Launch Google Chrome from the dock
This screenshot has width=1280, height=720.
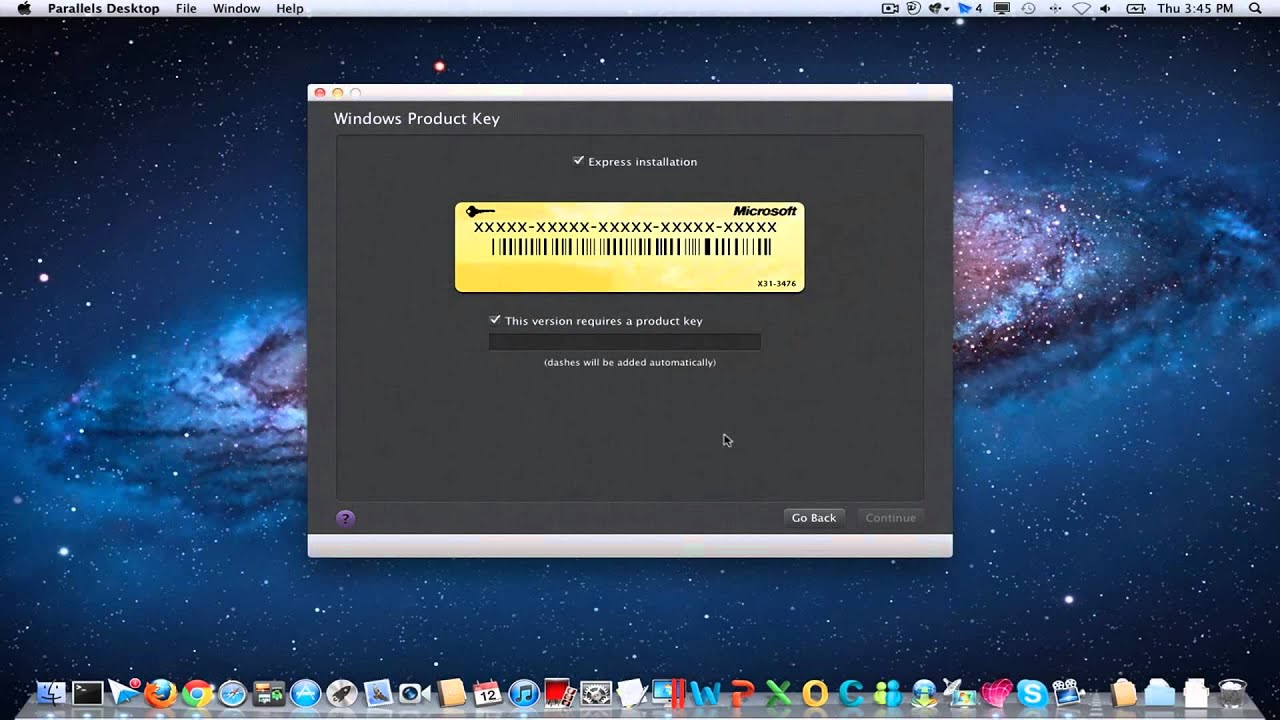tap(197, 692)
